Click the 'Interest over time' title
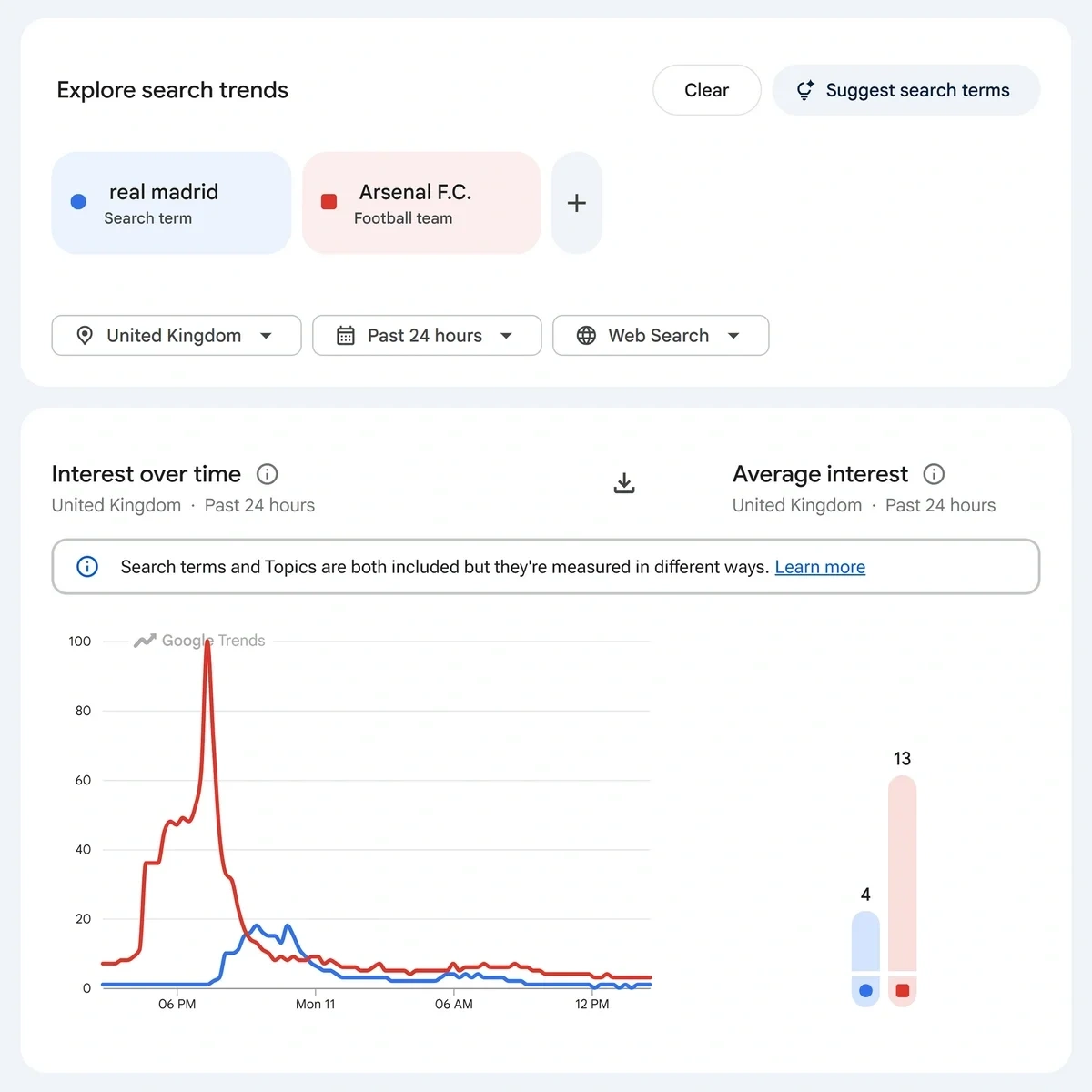Image resolution: width=1092 pixels, height=1092 pixels. 147,474
